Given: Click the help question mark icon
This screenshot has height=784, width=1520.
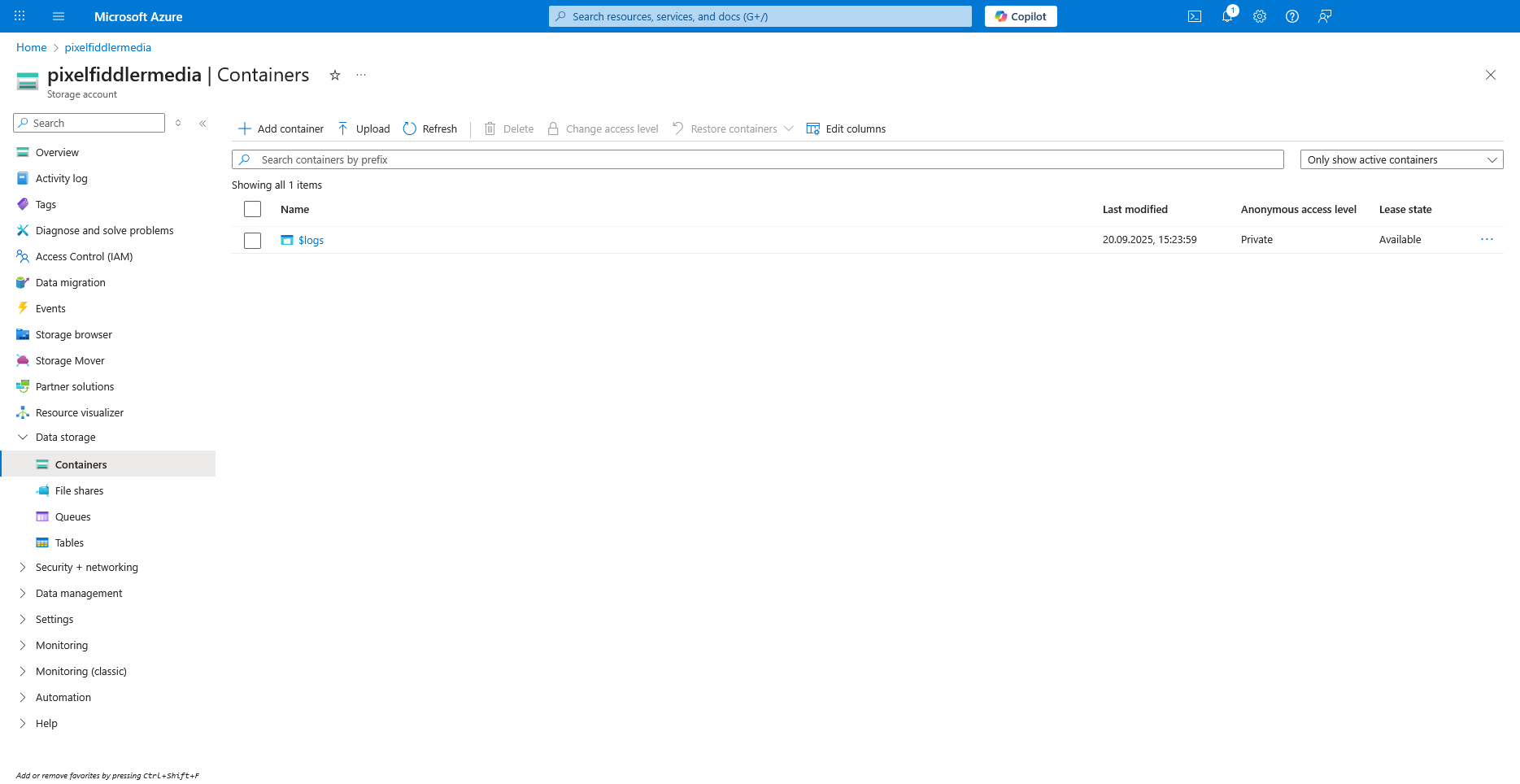Looking at the screenshot, I should pyautogui.click(x=1292, y=16).
